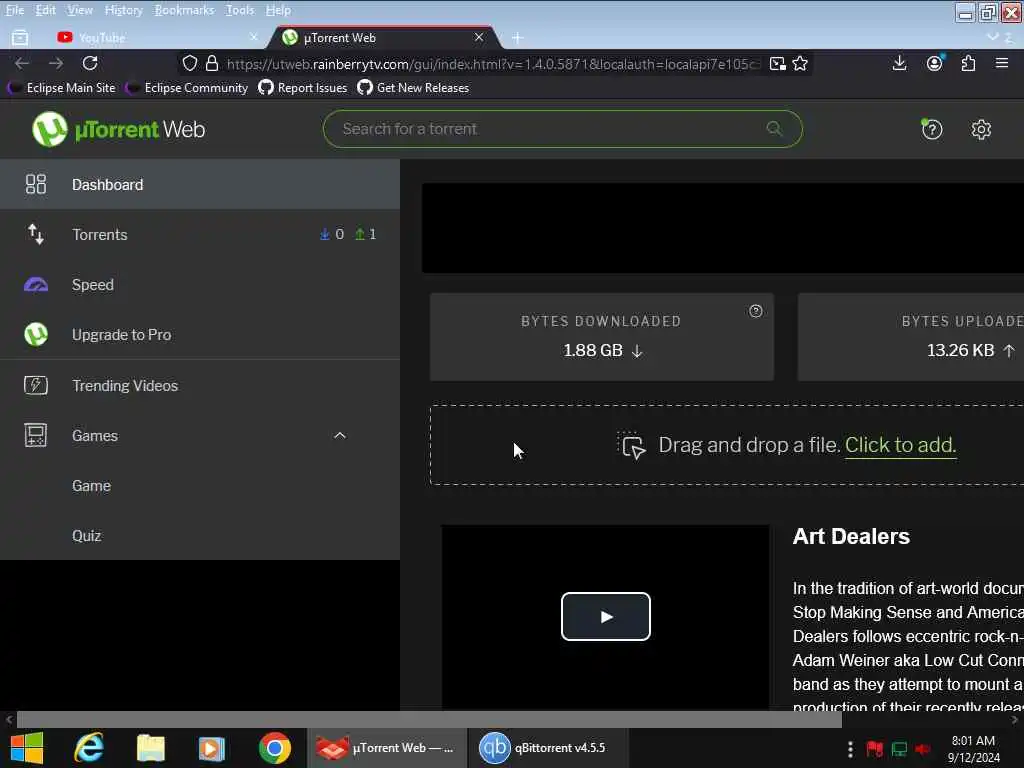Open the Edit menu
The width and height of the screenshot is (1024, 768).
click(x=45, y=10)
